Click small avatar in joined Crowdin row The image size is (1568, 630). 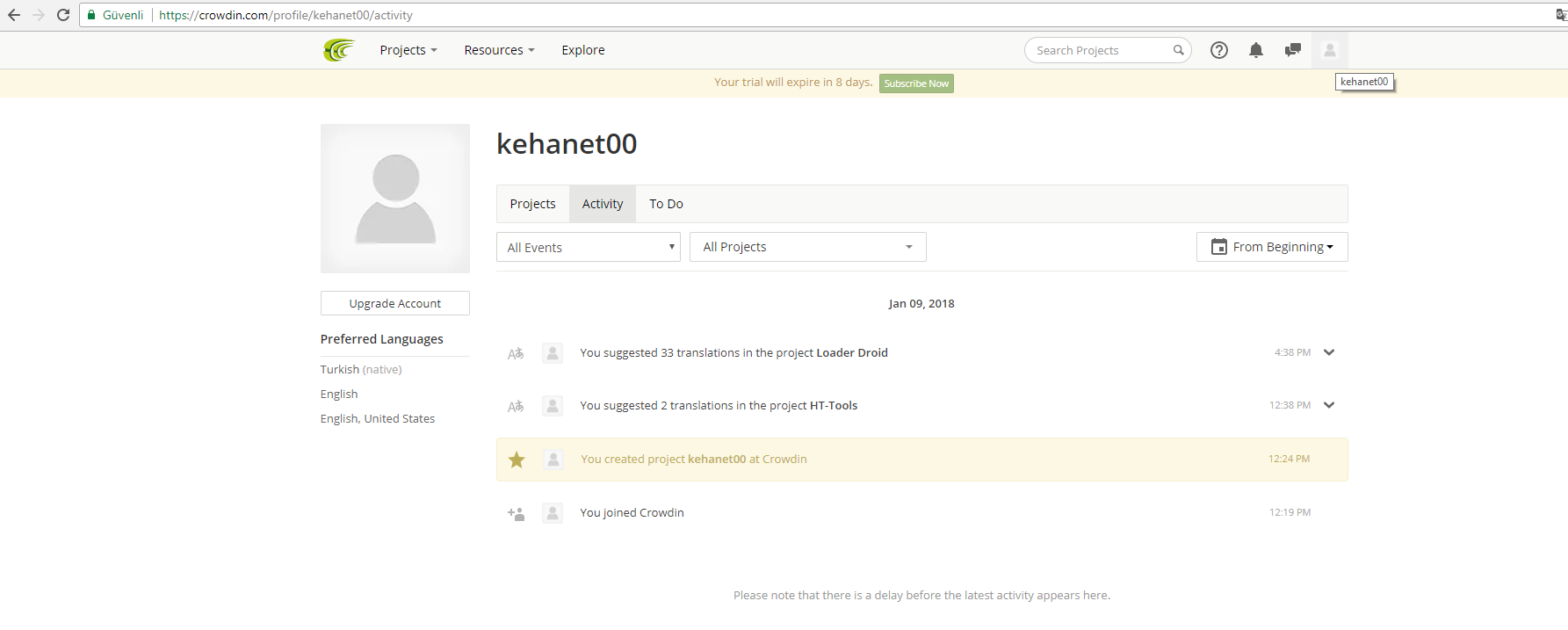click(553, 513)
